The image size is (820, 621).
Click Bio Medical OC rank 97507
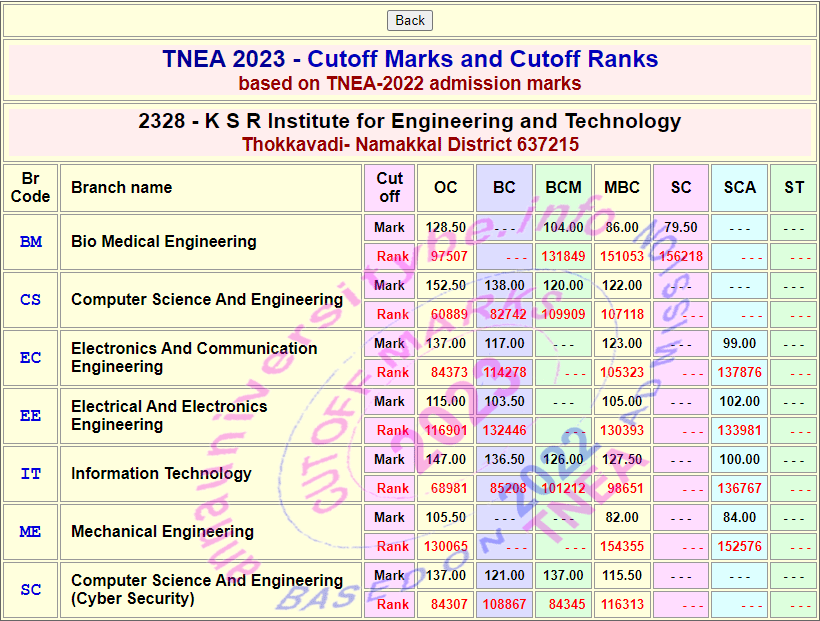click(x=449, y=256)
